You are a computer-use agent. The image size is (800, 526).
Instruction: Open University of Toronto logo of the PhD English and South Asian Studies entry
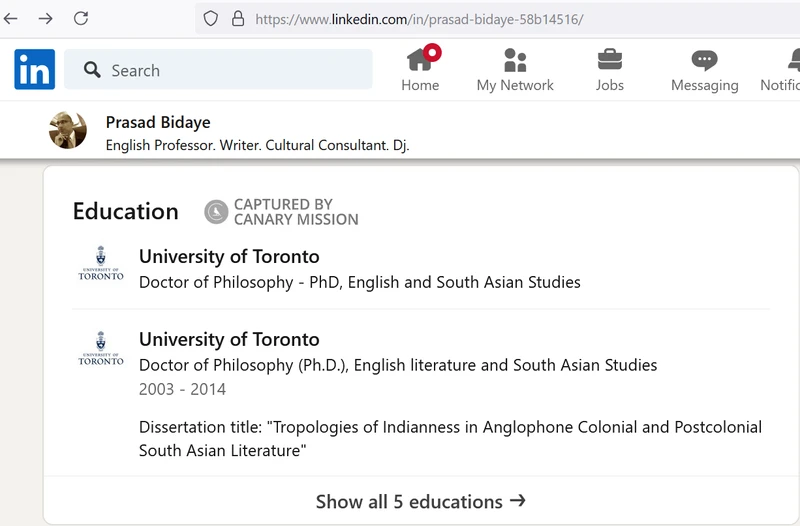coord(101,263)
